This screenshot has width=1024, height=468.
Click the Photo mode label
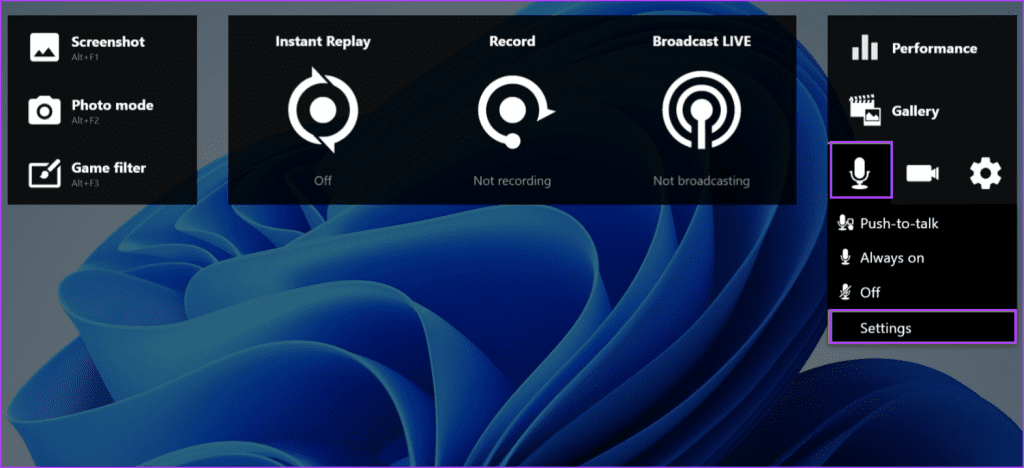(112, 105)
